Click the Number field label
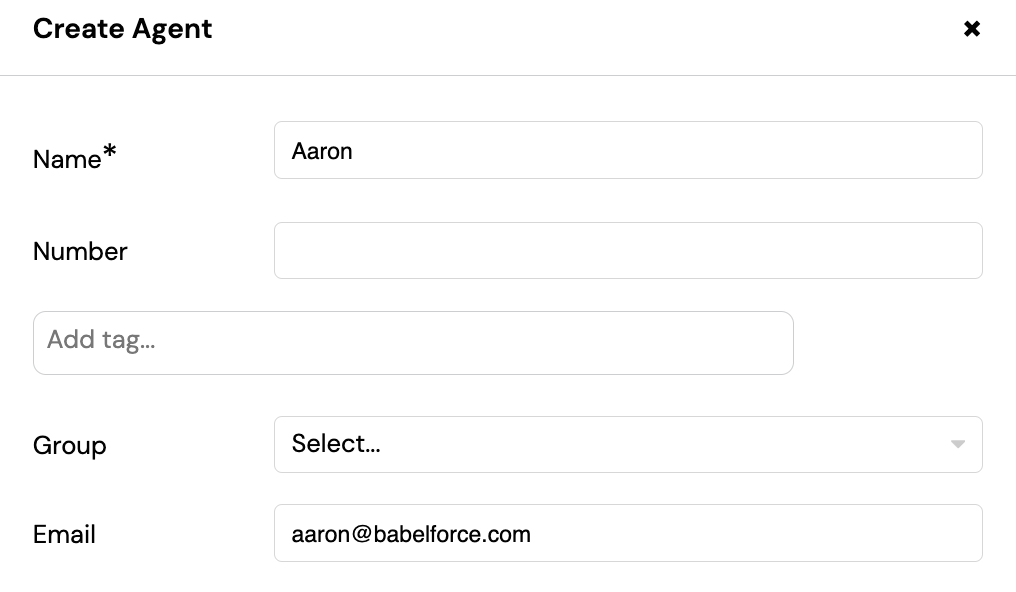 (80, 251)
